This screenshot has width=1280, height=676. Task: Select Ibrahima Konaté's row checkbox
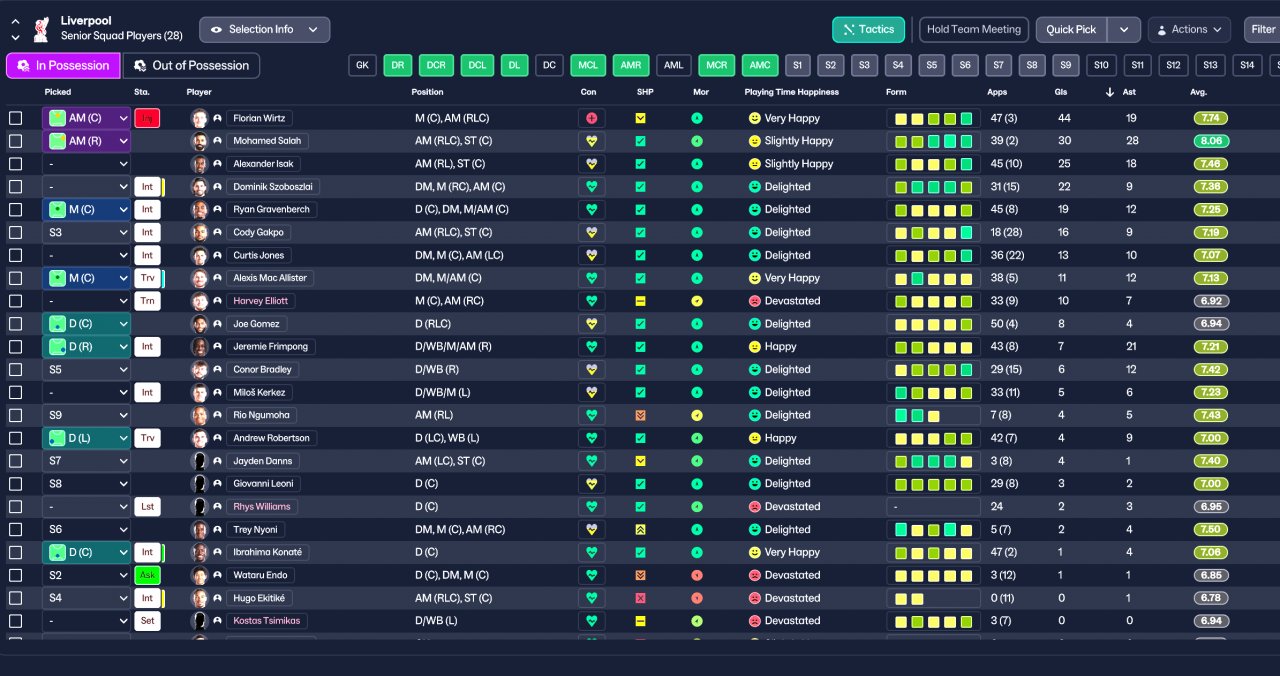click(15, 552)
